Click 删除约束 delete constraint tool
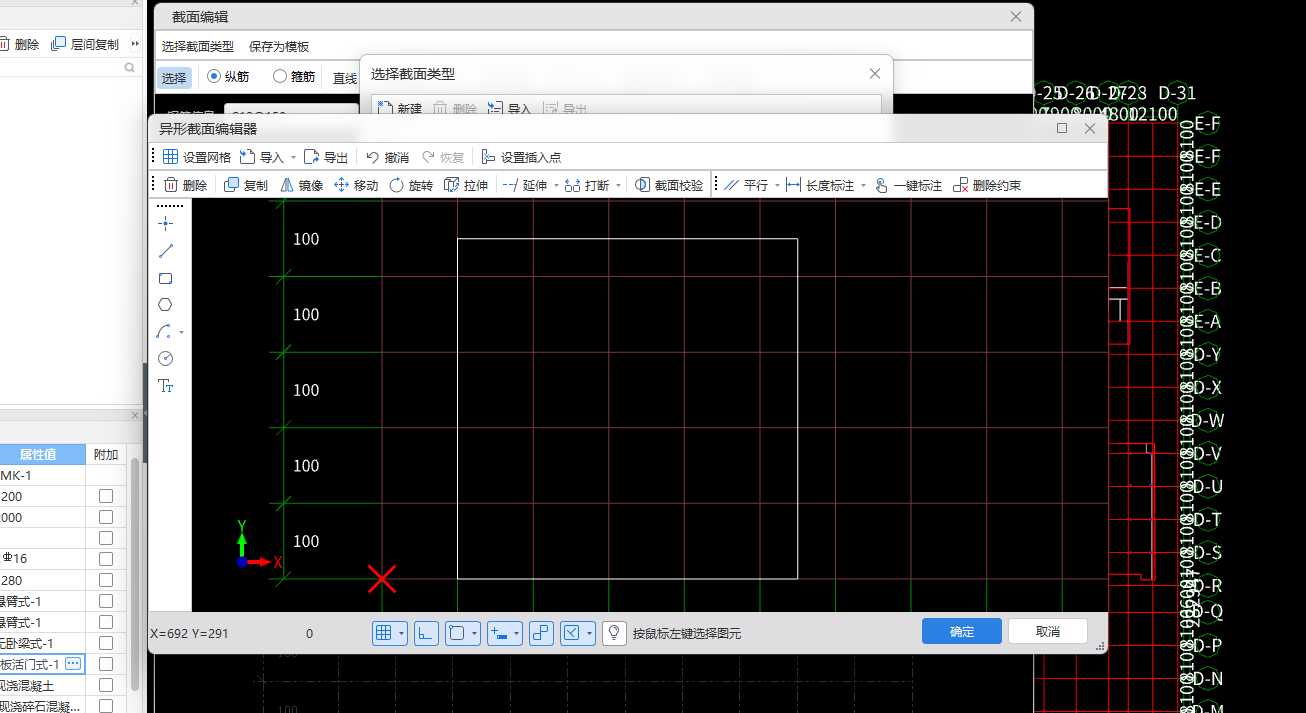1306x713 pixels. (987, 185)
